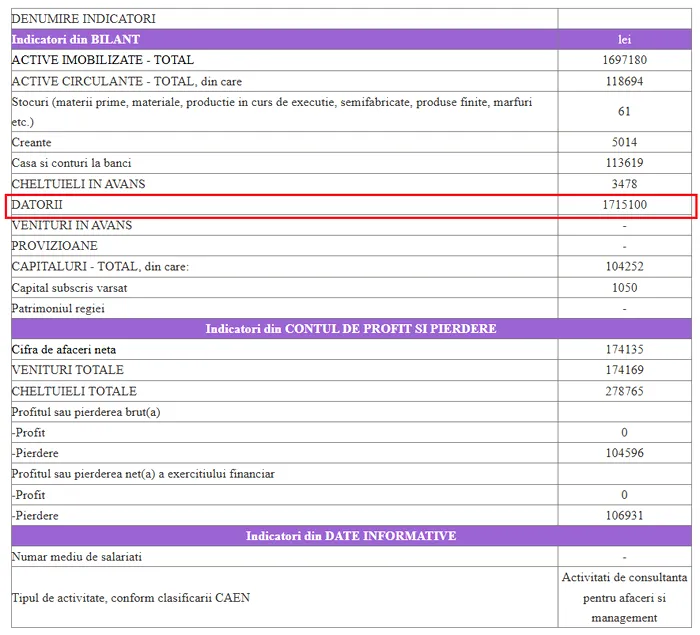Select the CAPITALURI - TOTAL value 104252

point(624,267)
